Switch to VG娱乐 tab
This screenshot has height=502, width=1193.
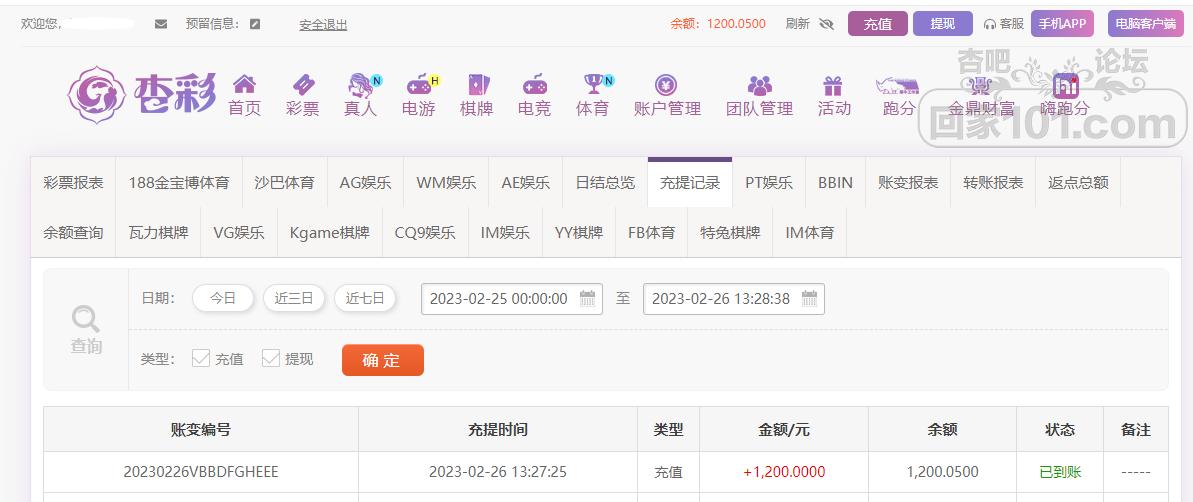pos(239,233)
